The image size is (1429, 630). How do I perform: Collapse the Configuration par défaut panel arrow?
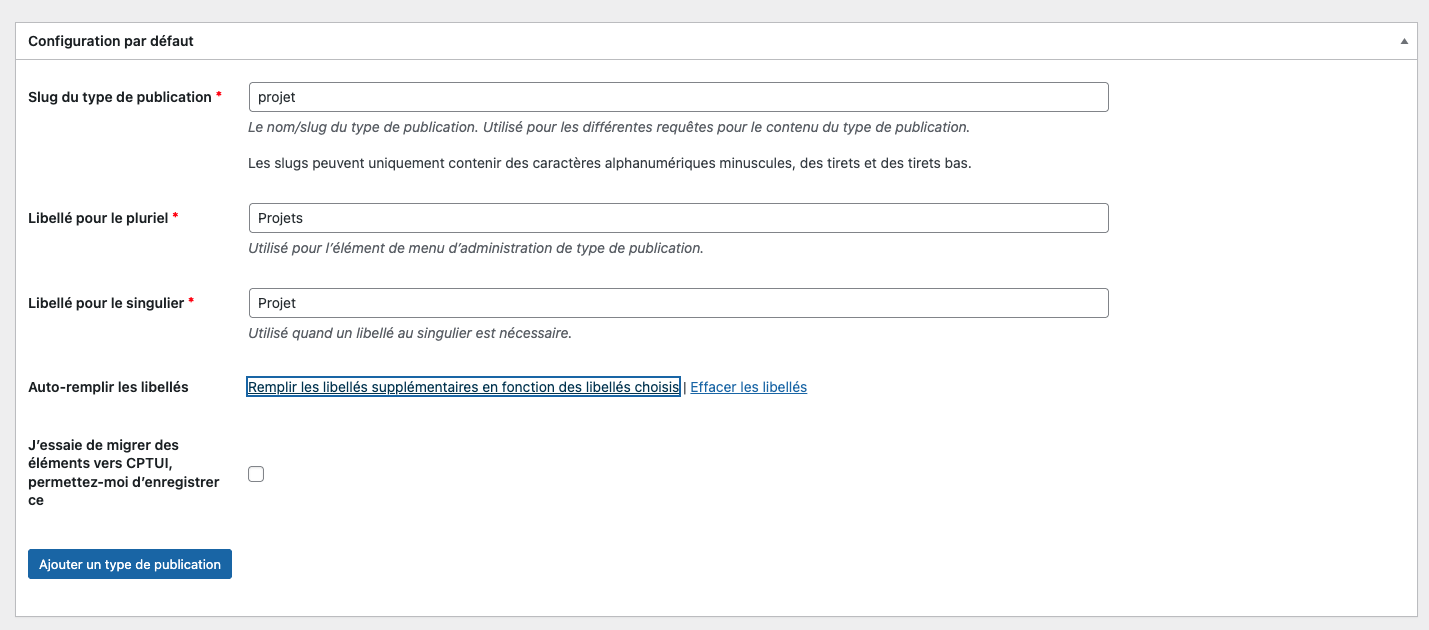coord(1404,42)
